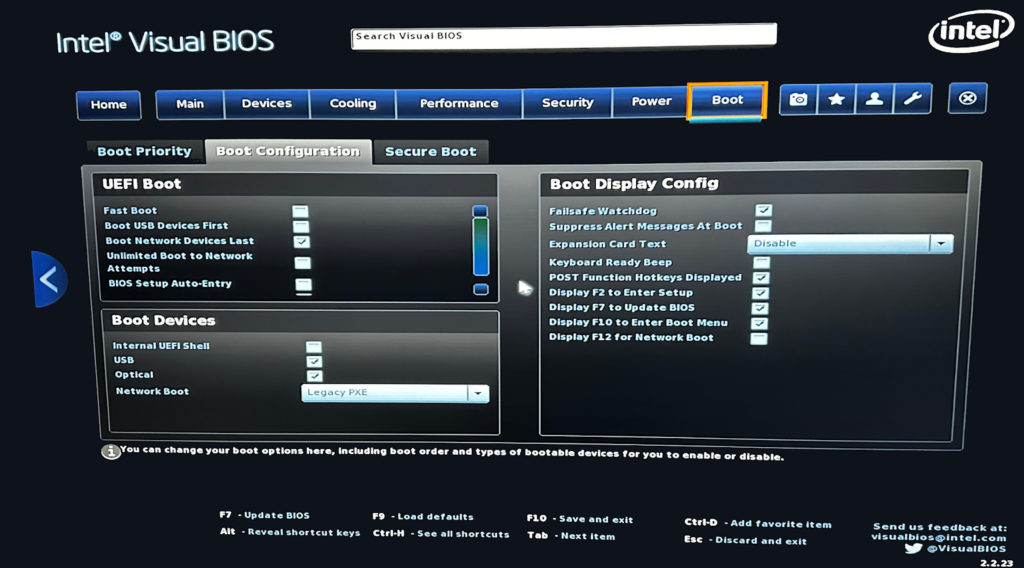
Task: Open the screenshot camera icon
Action: point(798,99)
